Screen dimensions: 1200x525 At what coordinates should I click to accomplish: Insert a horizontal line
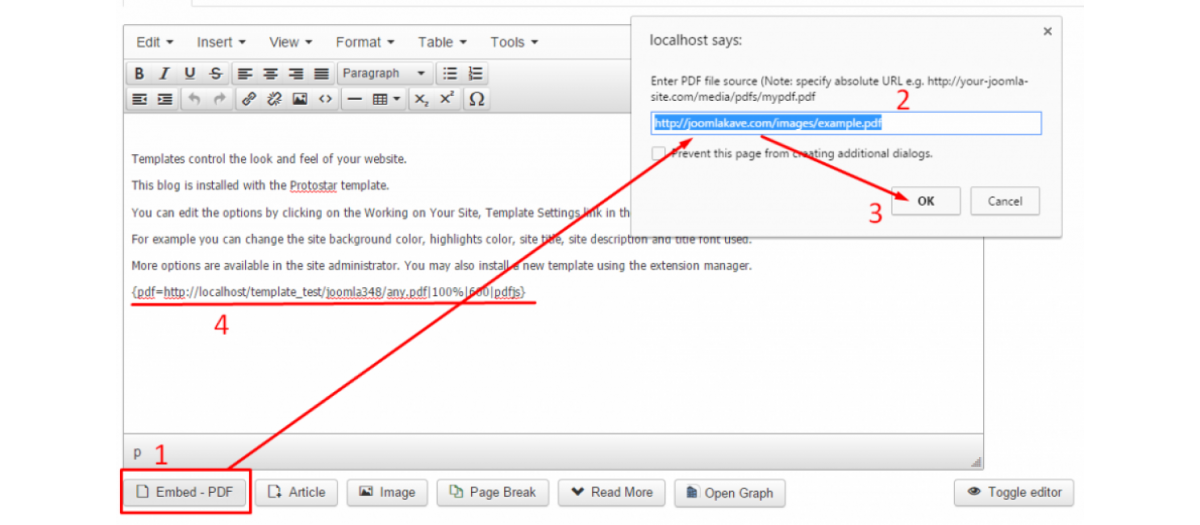tap(355, 99)
